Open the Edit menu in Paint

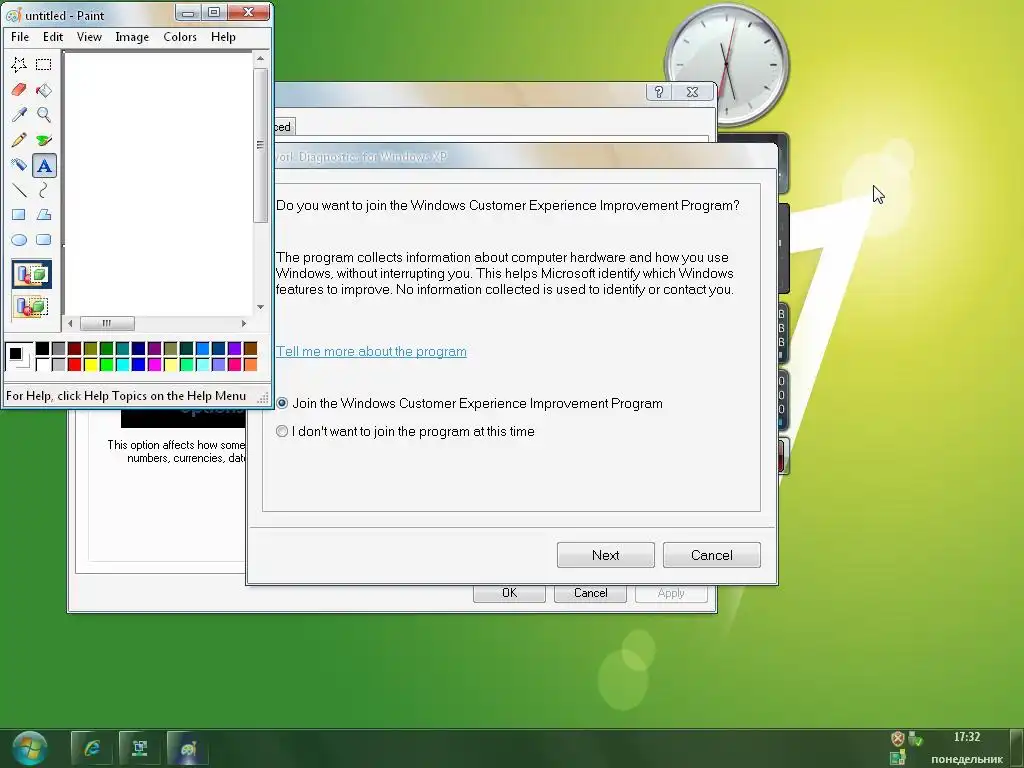[53, 37]
